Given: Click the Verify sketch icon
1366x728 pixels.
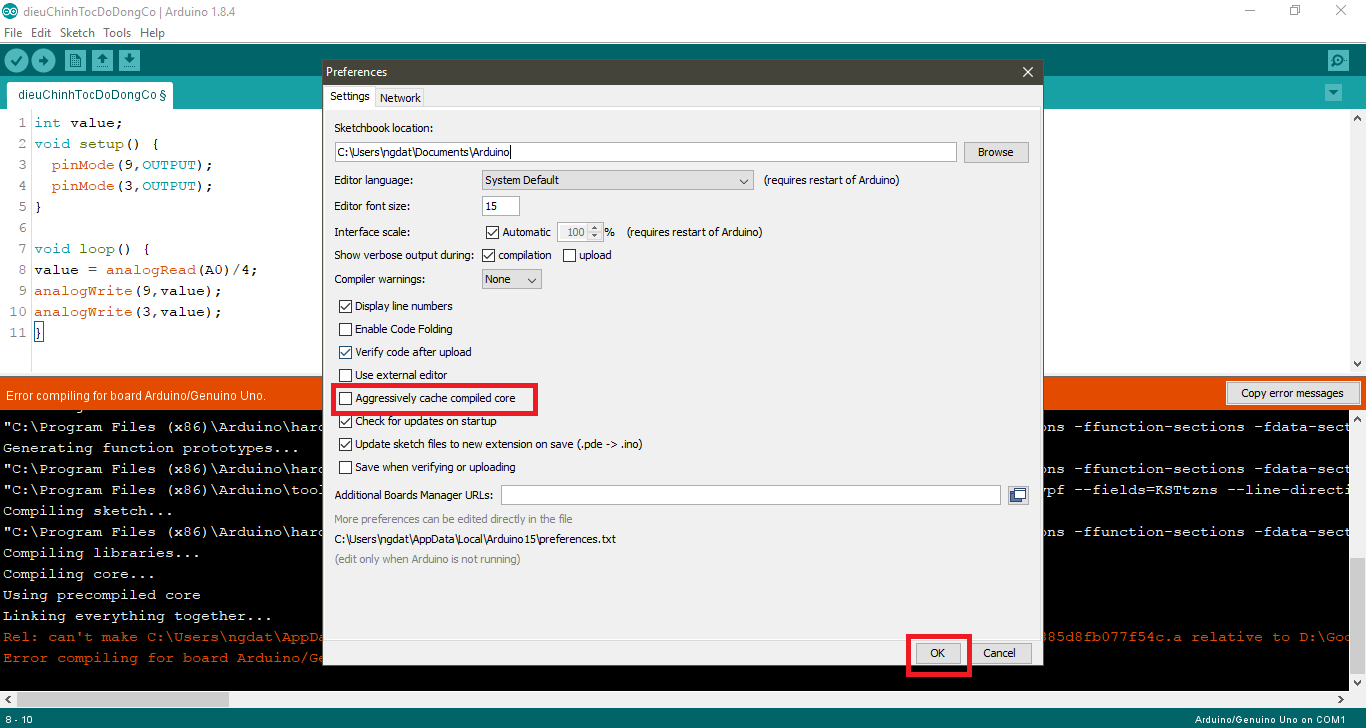Looking at the screenshot, I should tap(16, 60).
